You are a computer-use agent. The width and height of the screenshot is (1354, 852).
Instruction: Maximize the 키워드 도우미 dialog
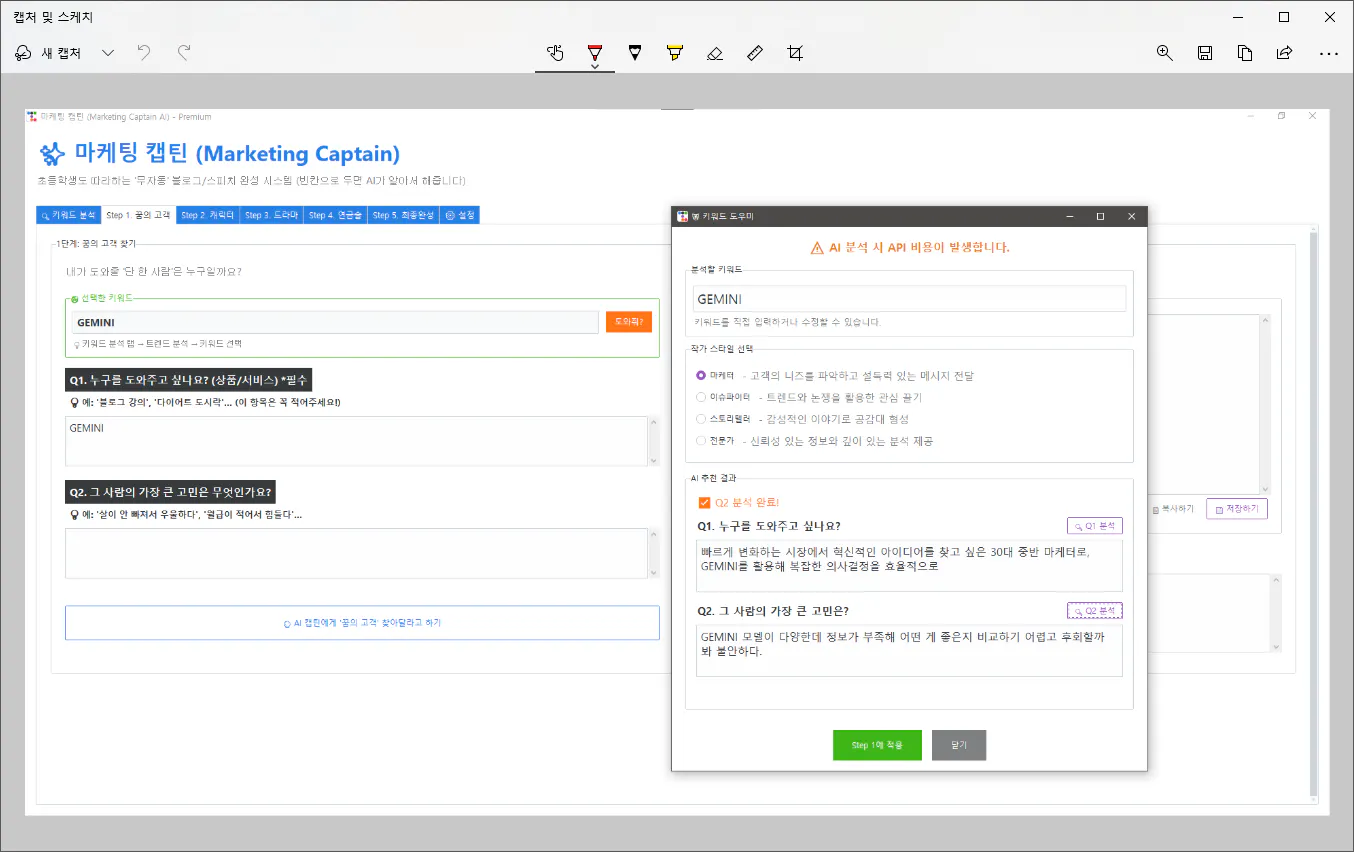coord(1100,216)
